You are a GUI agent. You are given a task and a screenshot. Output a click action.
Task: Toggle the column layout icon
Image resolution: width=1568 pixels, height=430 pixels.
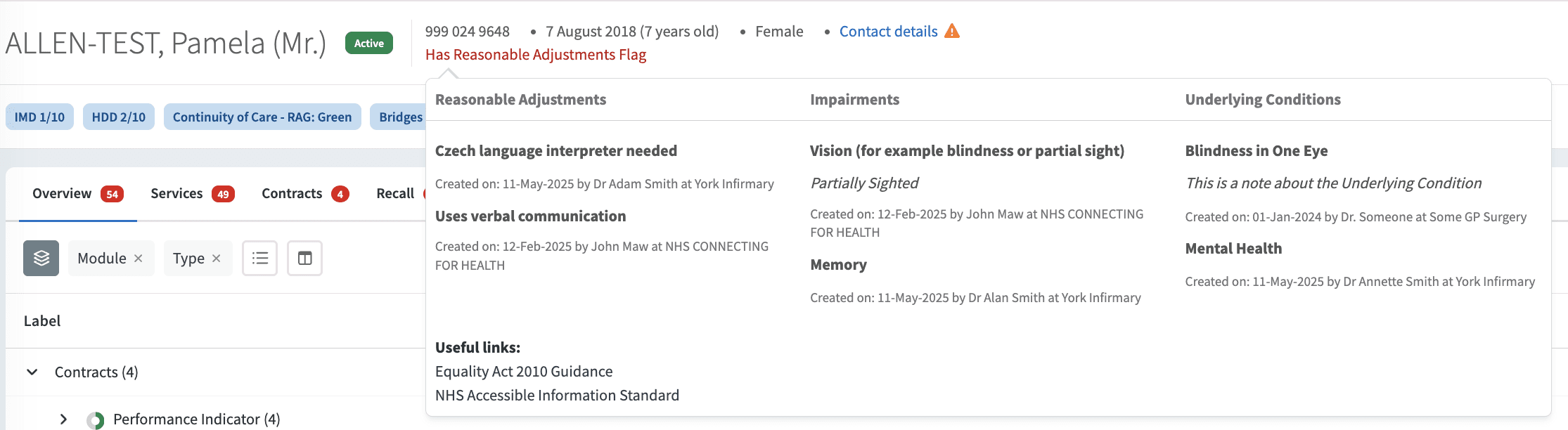pos(304,258)
